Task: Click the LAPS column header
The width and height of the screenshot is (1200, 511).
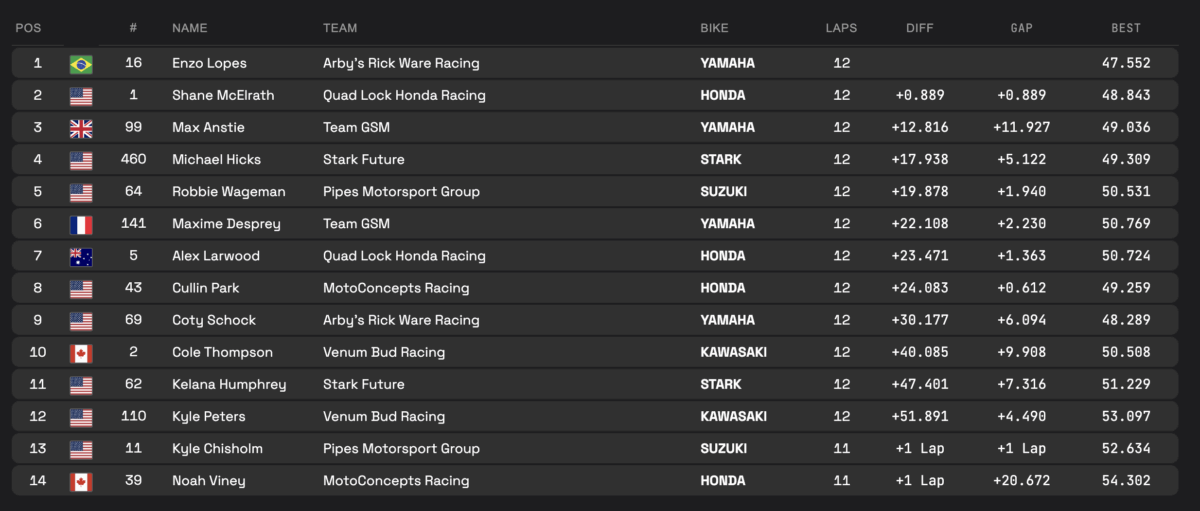Action: click(x=841, y=28)
